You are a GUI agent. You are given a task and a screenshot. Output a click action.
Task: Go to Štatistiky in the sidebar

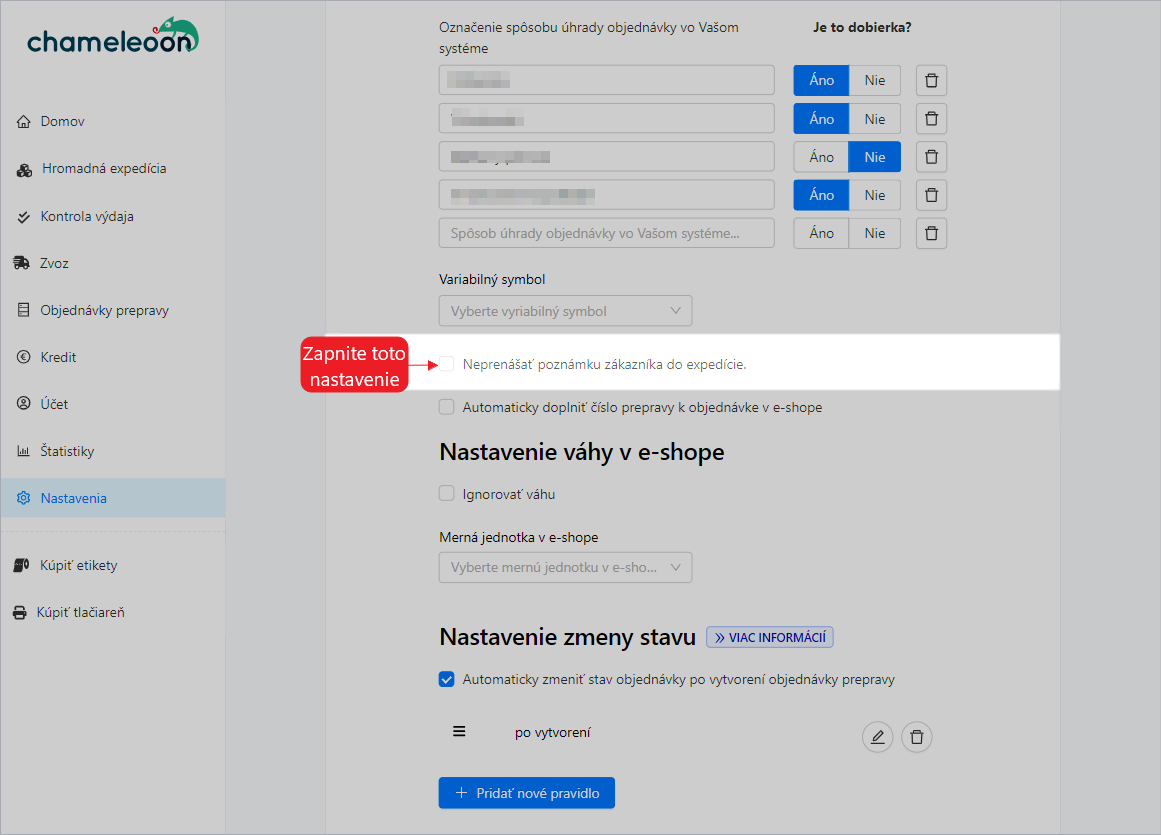pos(67,451)
